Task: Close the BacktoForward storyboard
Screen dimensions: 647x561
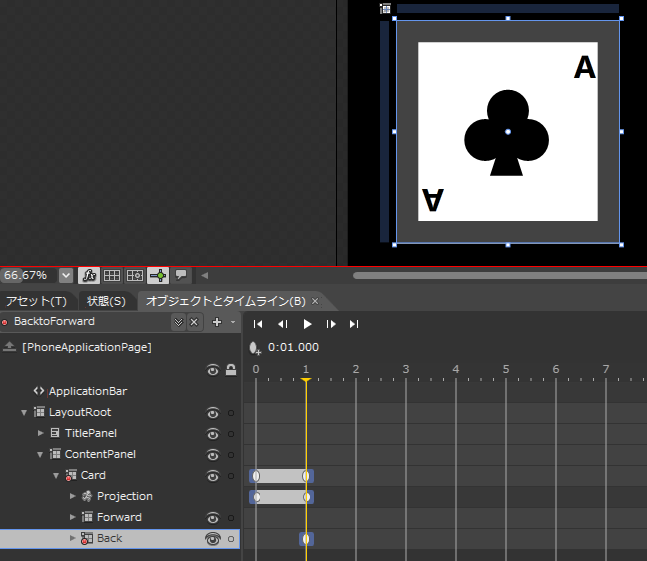Action: 194,322
